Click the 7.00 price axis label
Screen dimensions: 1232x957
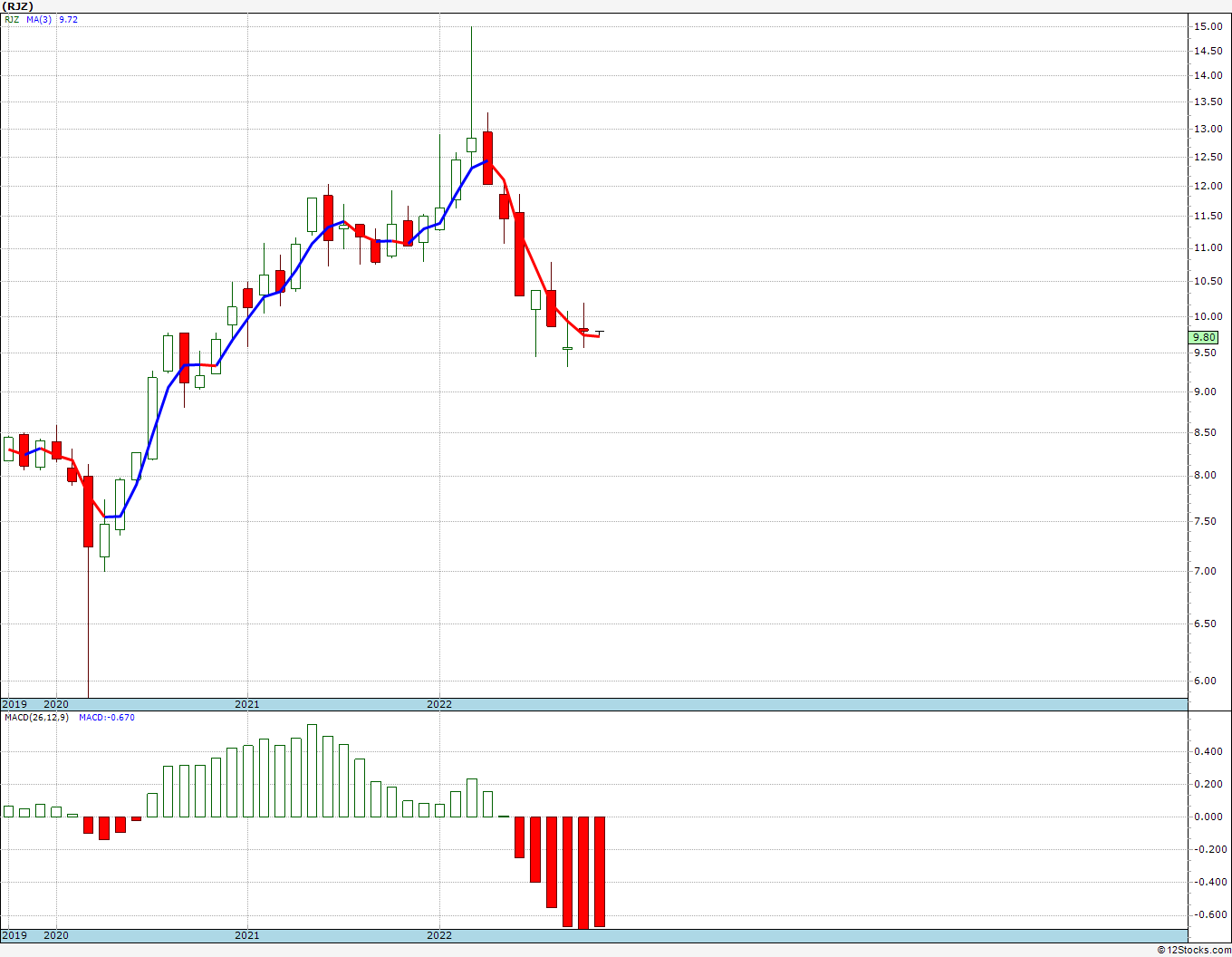[1205, 571]
